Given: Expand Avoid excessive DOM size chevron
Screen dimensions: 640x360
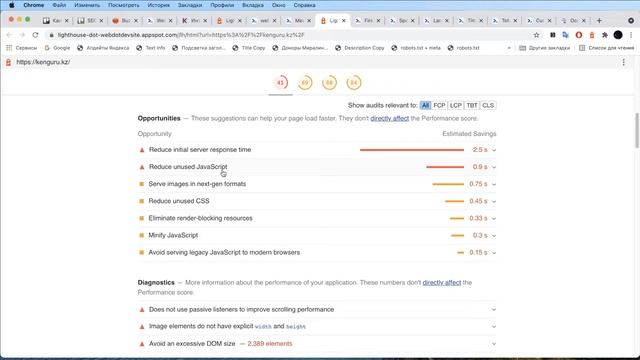Looking at the screenshot, I should coord(494,344).
